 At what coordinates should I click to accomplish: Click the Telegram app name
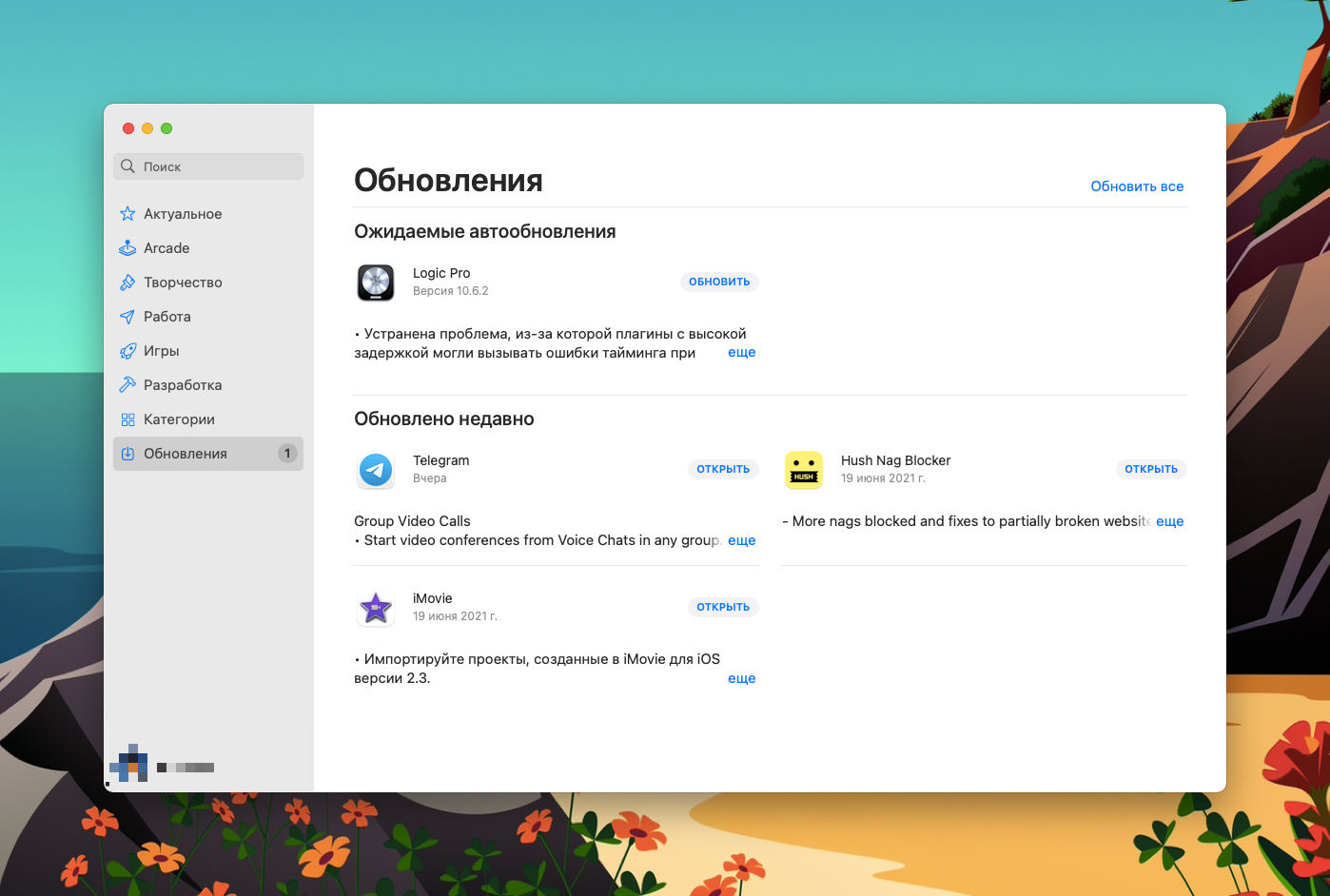[441, 460]
